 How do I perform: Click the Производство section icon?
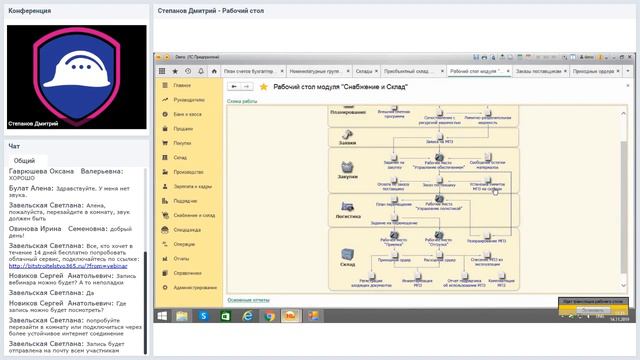pos(165,172)
